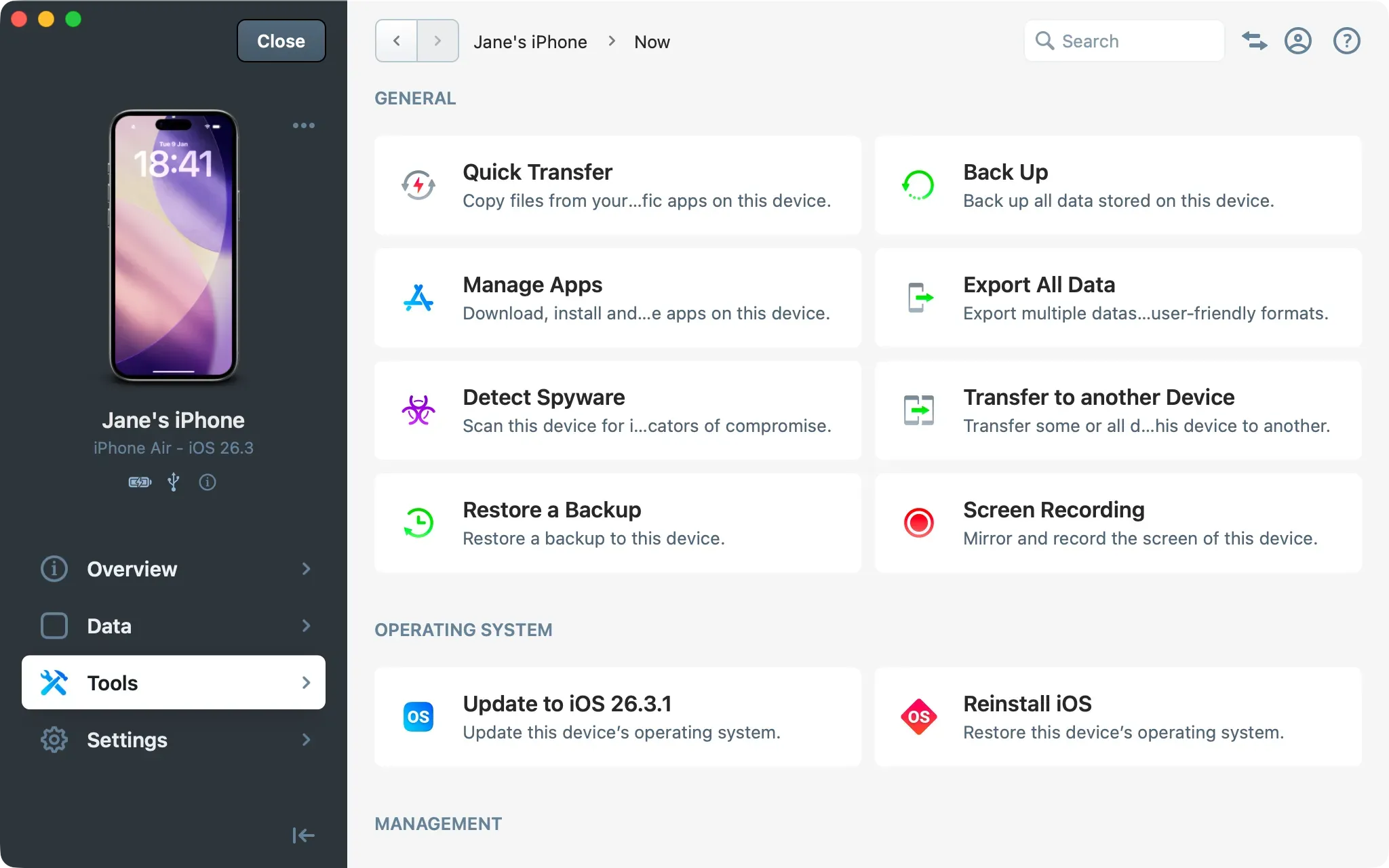Viewport: 1389px width, 868px height.
Task: View battery status via the charging icon
Action: [x=139, y=482]
